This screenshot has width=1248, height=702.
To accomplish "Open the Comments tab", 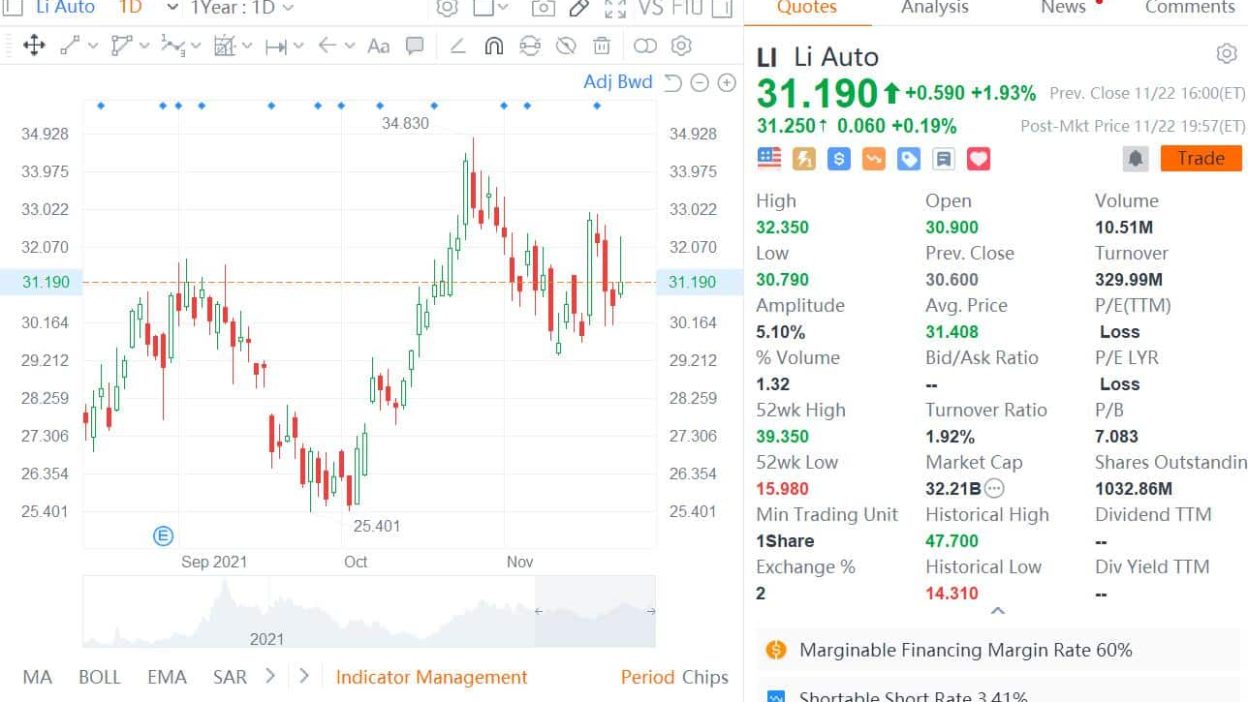I will 1190,8.
